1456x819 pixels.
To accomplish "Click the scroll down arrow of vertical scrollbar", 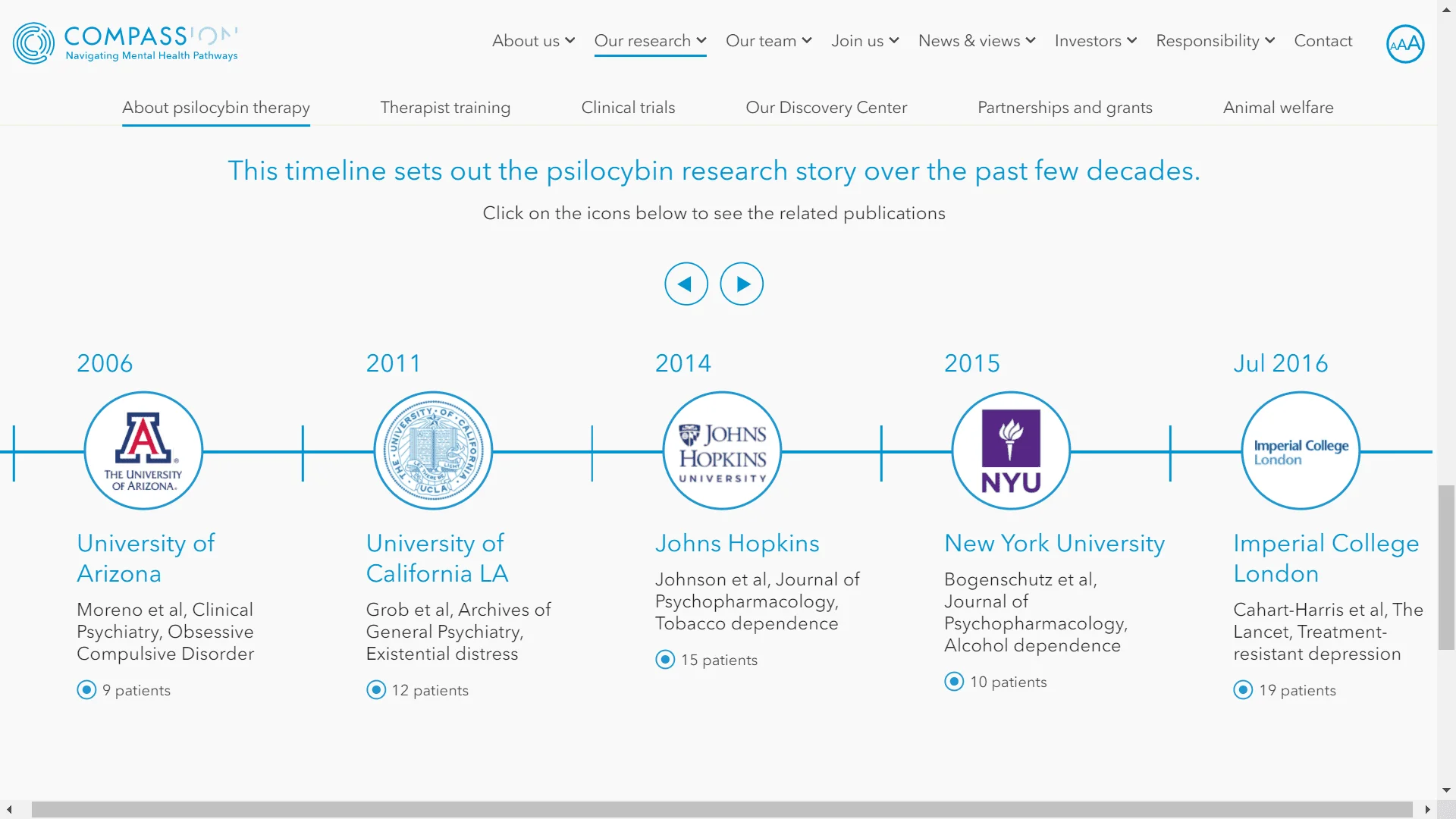I will 1446,790.
